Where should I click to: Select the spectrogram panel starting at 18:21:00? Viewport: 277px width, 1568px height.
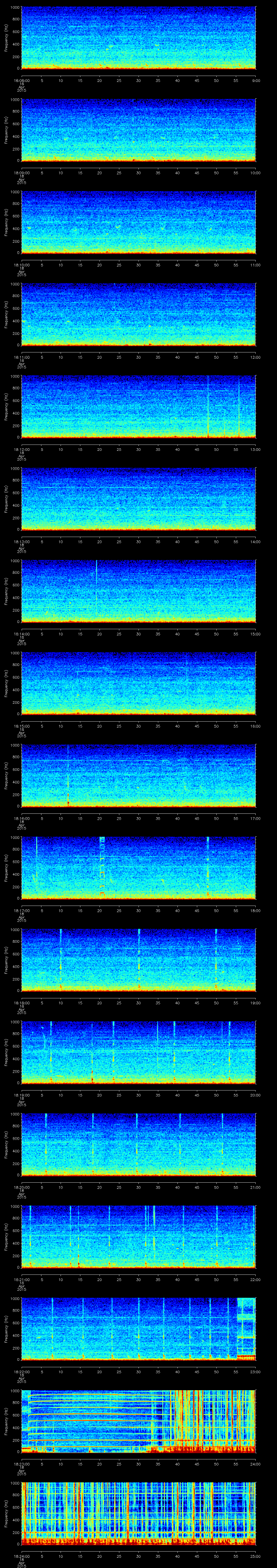(138, 1237)
